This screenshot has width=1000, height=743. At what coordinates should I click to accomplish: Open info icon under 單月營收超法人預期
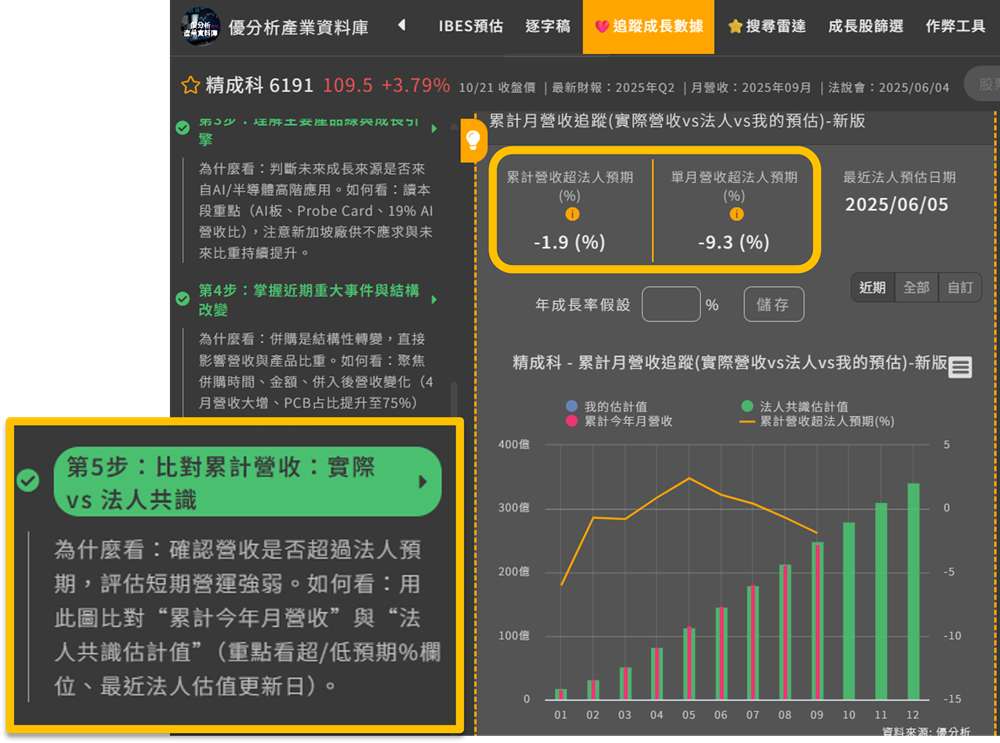click(736, 214)
